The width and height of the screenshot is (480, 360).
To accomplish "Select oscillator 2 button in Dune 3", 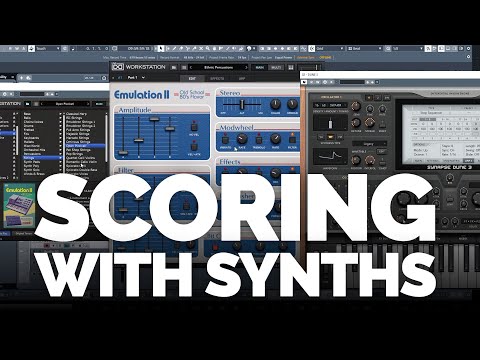I will (x=378, y=98).
